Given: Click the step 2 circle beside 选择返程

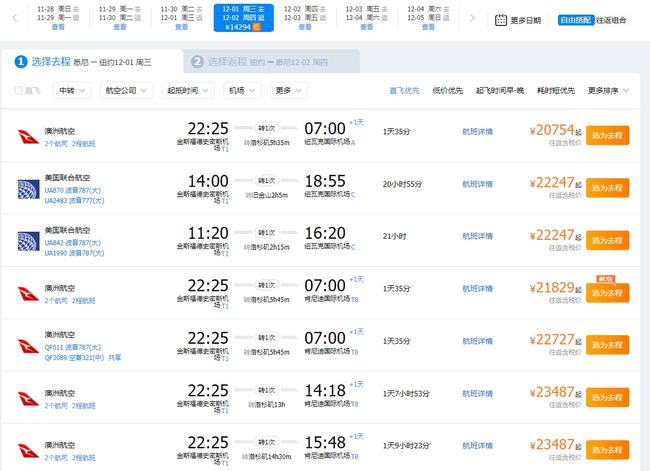Looking at the screenshot, I should tap(197, 62).
